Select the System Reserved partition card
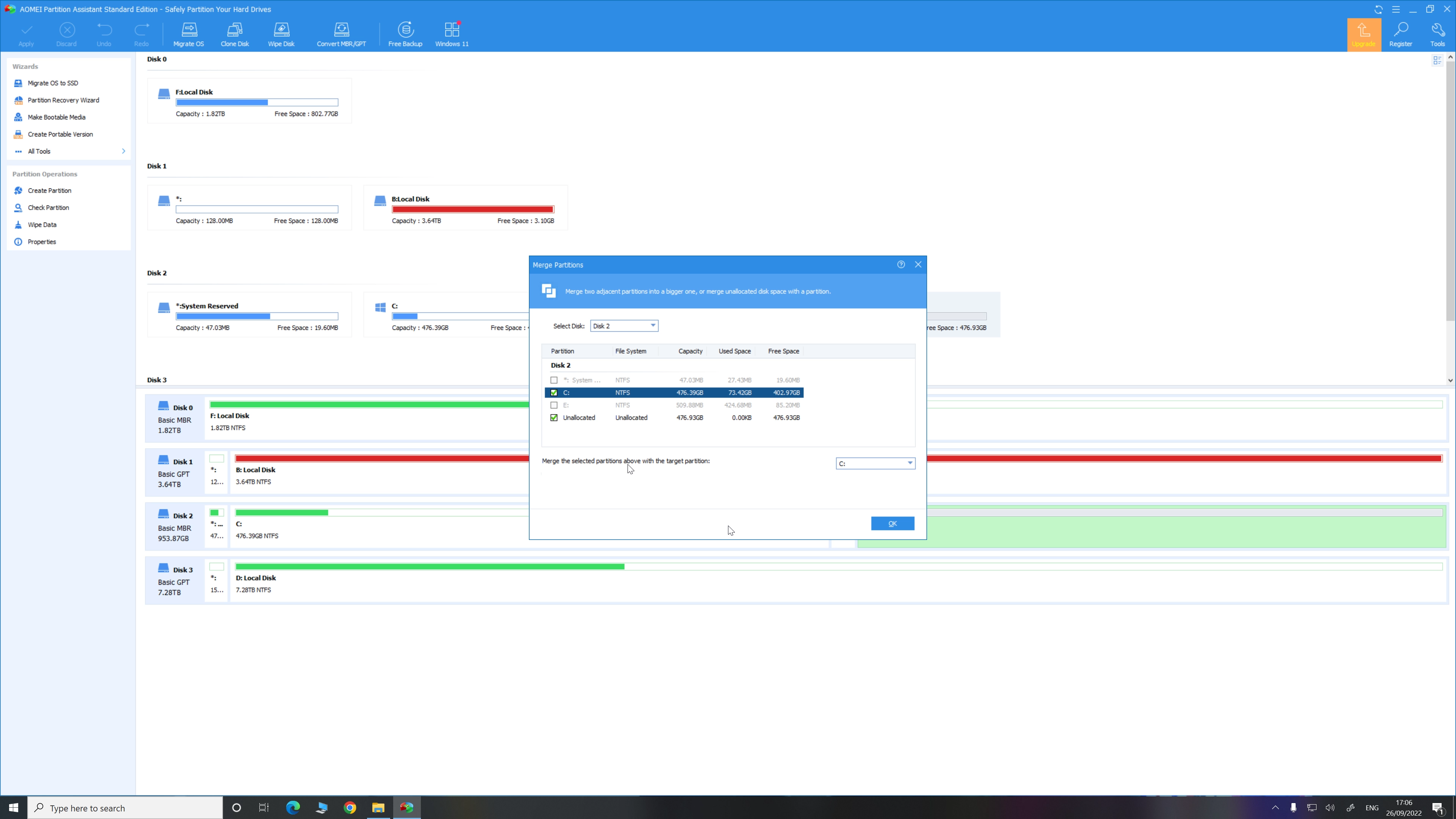1456x819 pixels. [249, 314]
